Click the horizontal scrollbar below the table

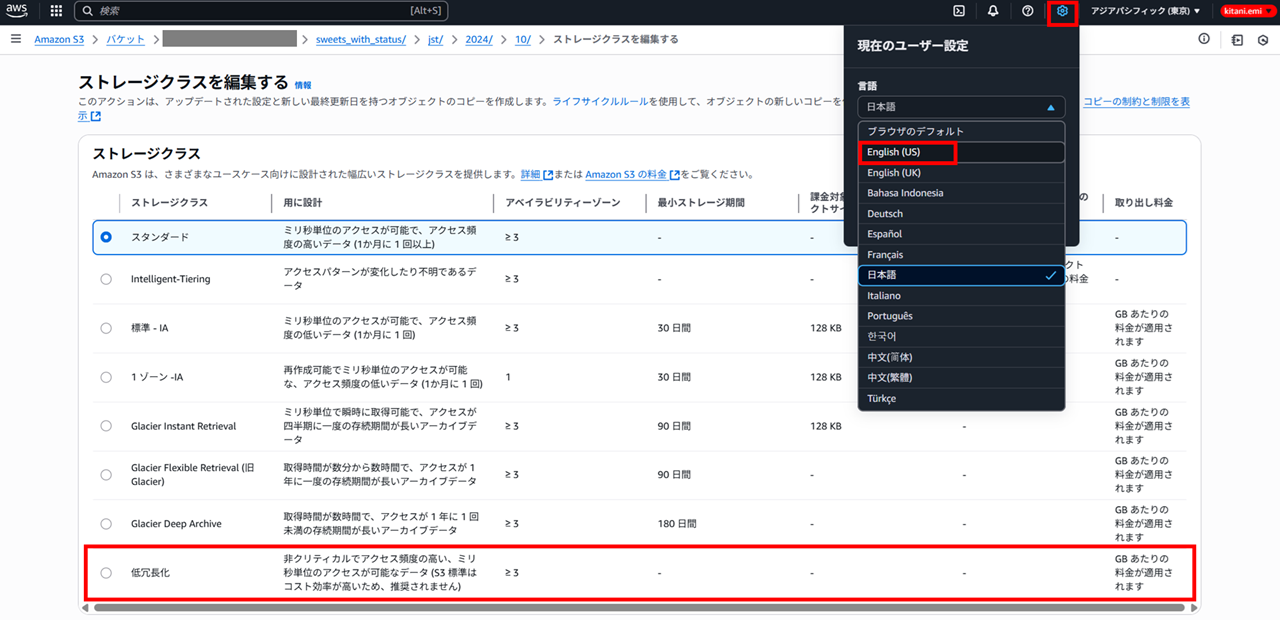pos(637,607)
